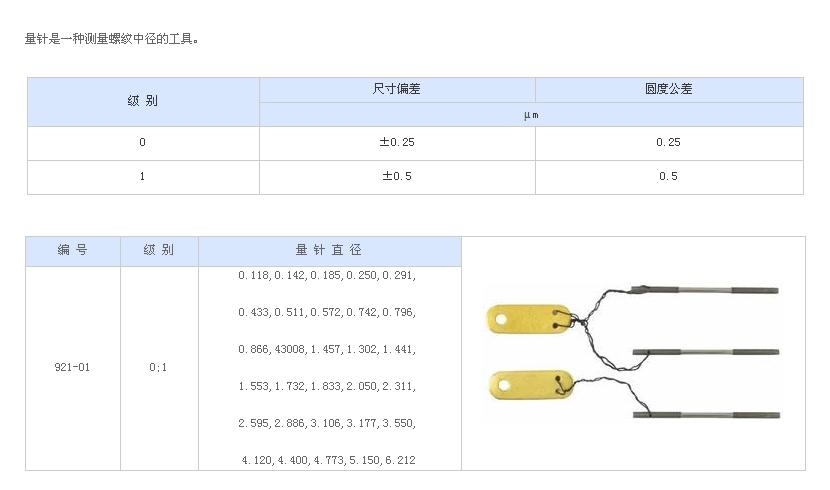Click the 0.25 roundness value cell
830x490 pixels.
coord(669,143)
